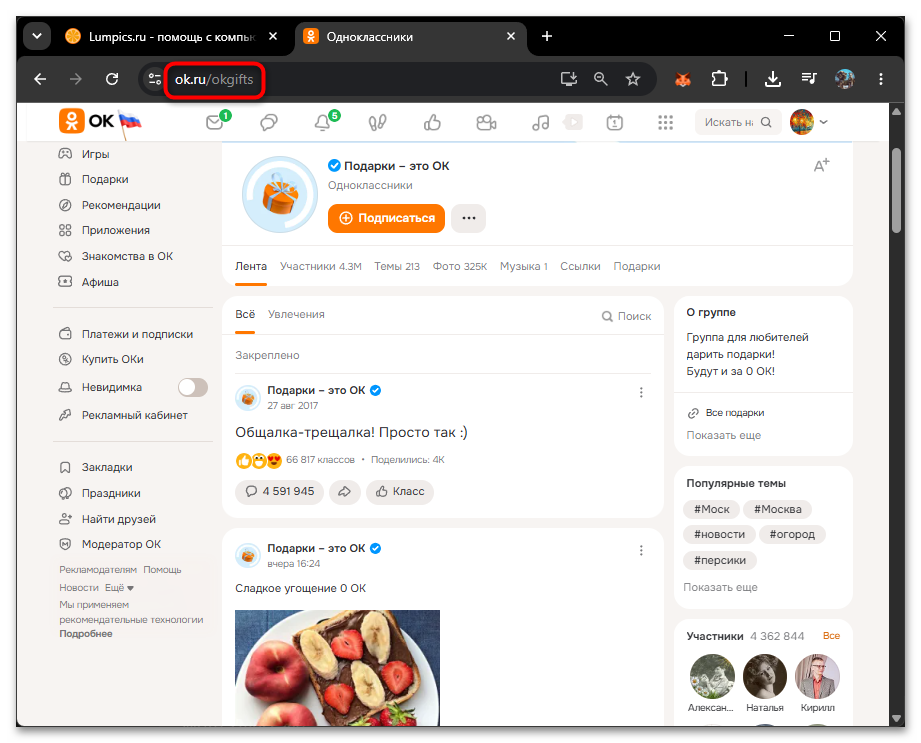Viewport: 921px width, 743px height.
Task: Open the Фото 325K tab
Action: coord(460,266)
